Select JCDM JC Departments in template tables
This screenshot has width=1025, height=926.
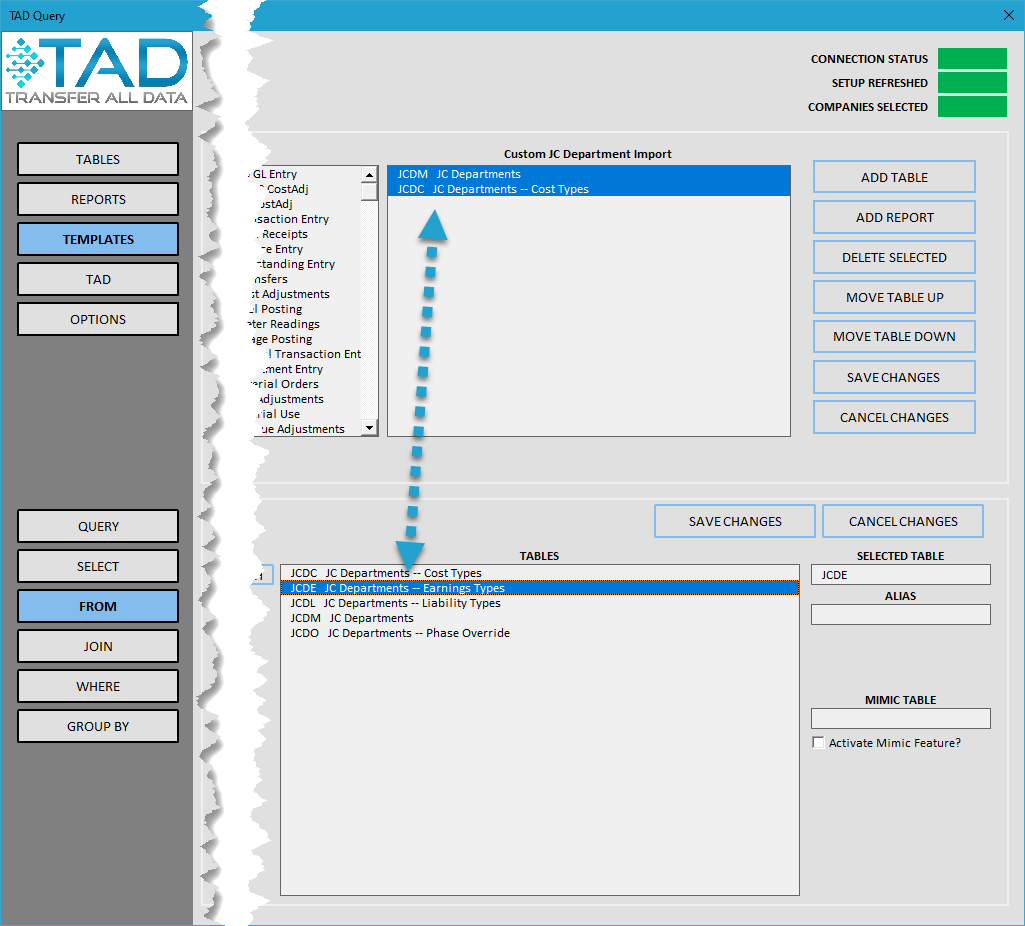pyautogui.click(x=588, y=174)
